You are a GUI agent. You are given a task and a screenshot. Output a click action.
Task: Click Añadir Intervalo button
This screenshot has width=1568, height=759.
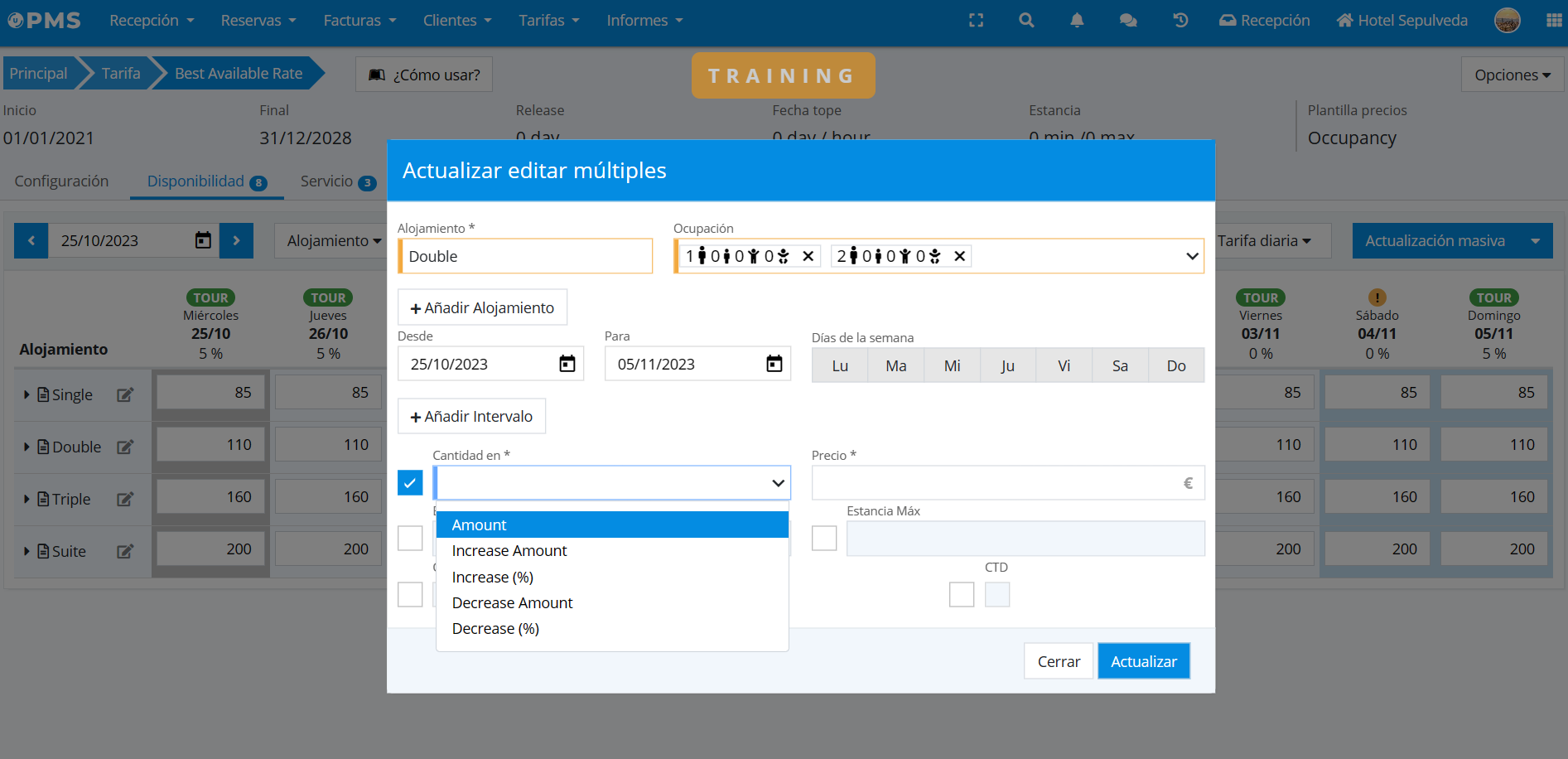click(x=471, y=416)
